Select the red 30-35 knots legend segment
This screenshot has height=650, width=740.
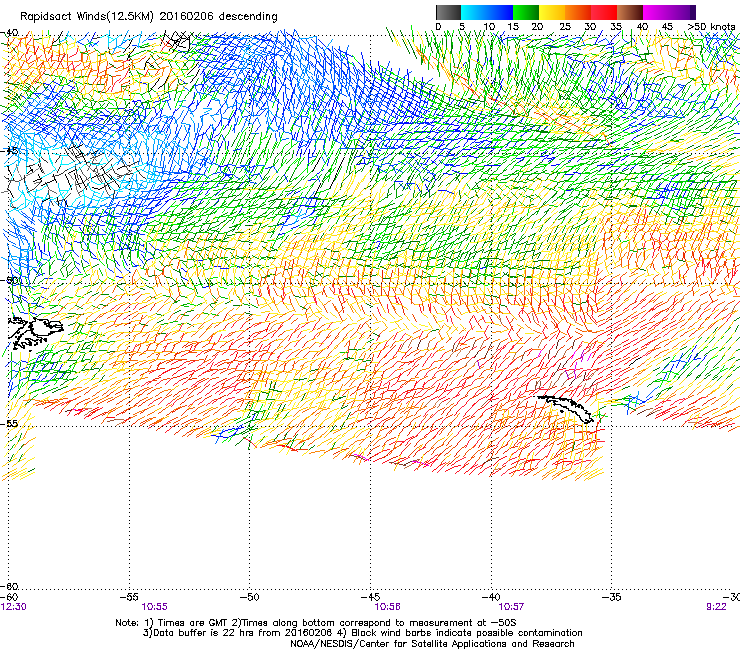[604, 12]
